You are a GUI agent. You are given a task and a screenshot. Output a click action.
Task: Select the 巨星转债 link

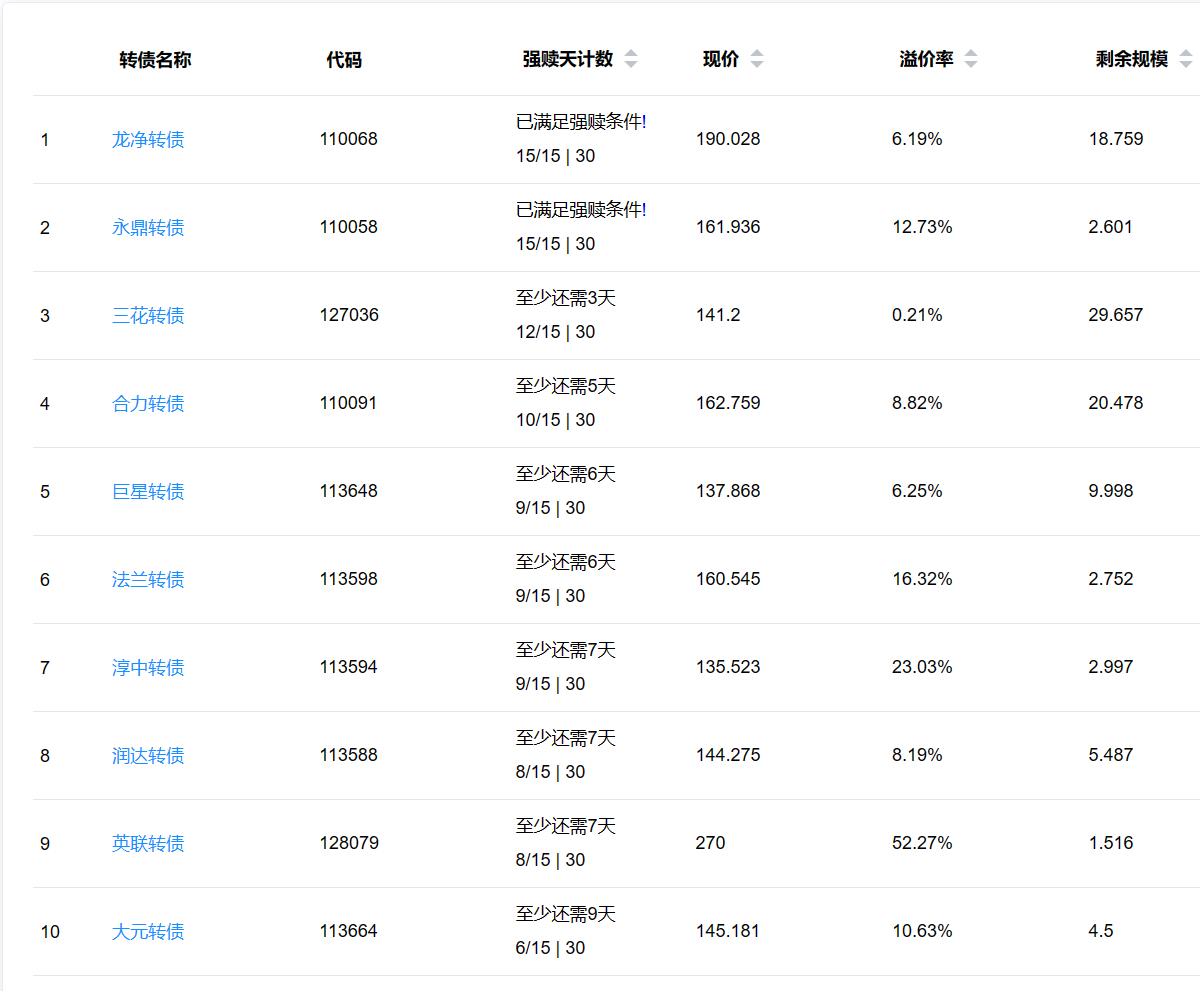(x=148, y=492)
